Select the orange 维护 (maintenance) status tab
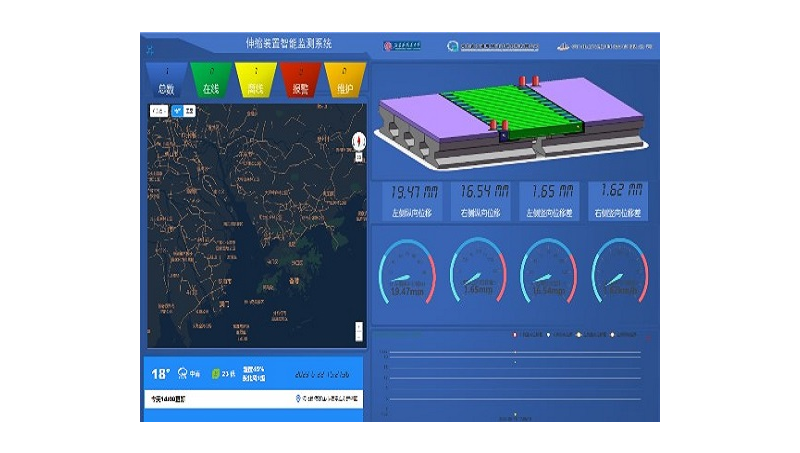The width and height of the screenshot is (800, 453). 345,80
